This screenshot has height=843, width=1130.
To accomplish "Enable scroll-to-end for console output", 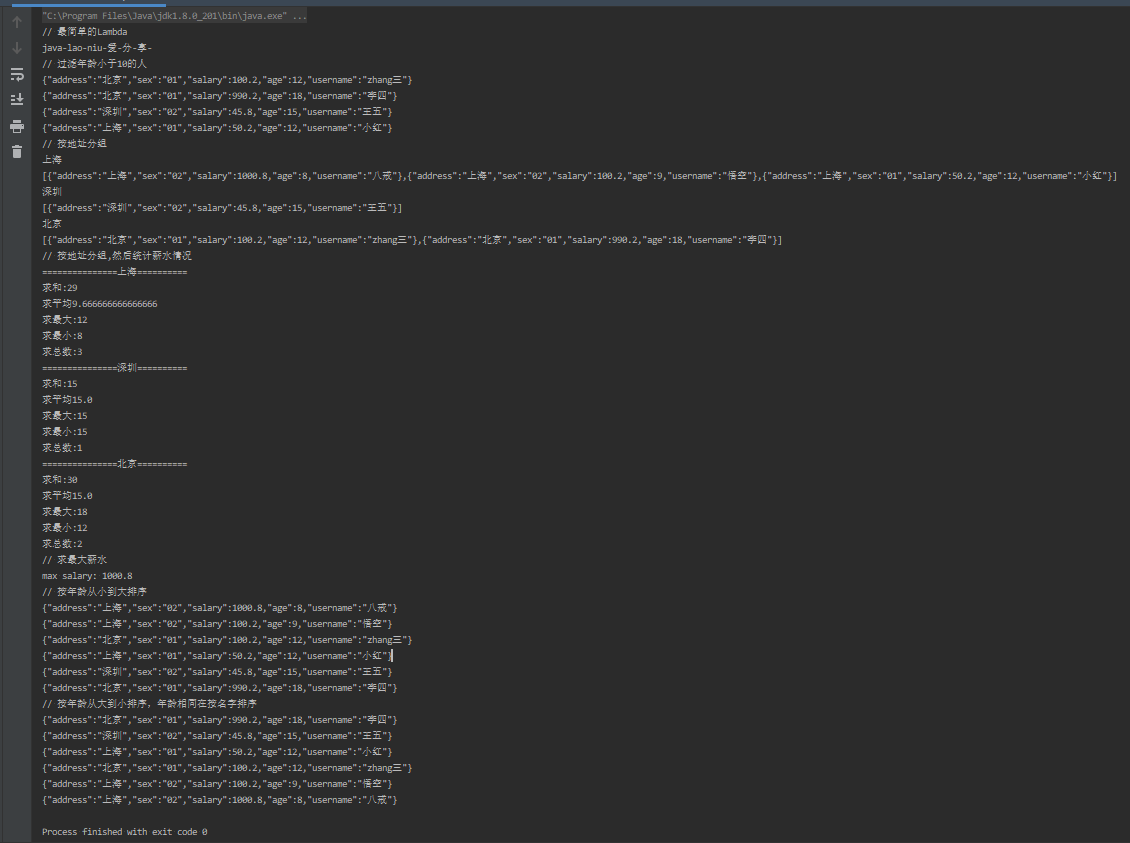I will pos(15,98).
